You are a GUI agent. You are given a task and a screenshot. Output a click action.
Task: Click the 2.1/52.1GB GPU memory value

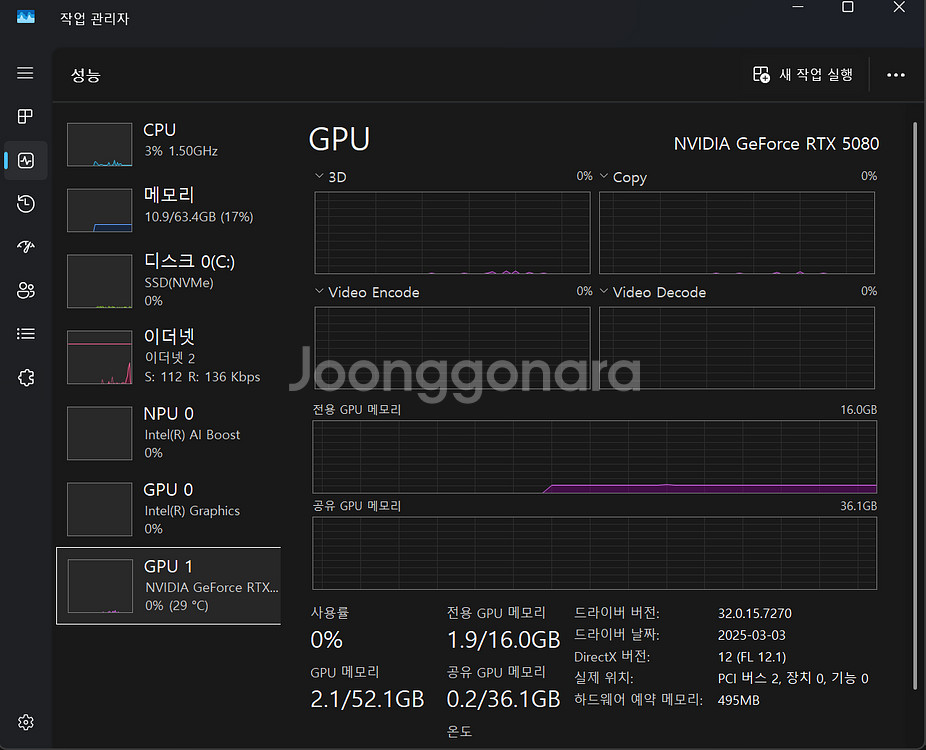[x=367, y=699]
